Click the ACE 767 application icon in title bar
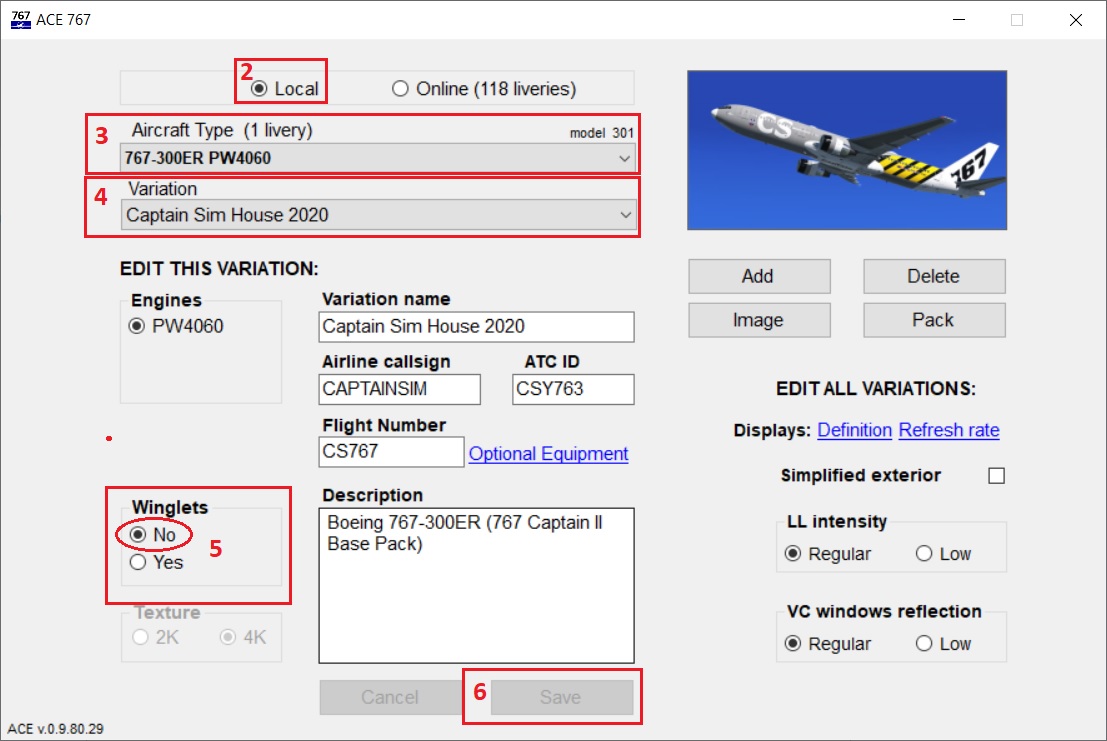The width and height of the screenshot is (1107, 741). 20,19
